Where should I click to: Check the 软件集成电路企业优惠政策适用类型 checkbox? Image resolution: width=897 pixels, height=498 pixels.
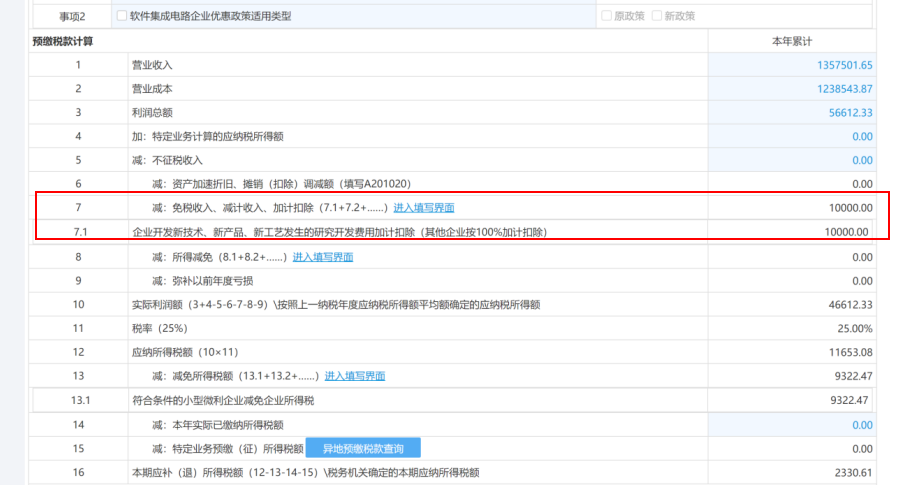click(122, 16)
